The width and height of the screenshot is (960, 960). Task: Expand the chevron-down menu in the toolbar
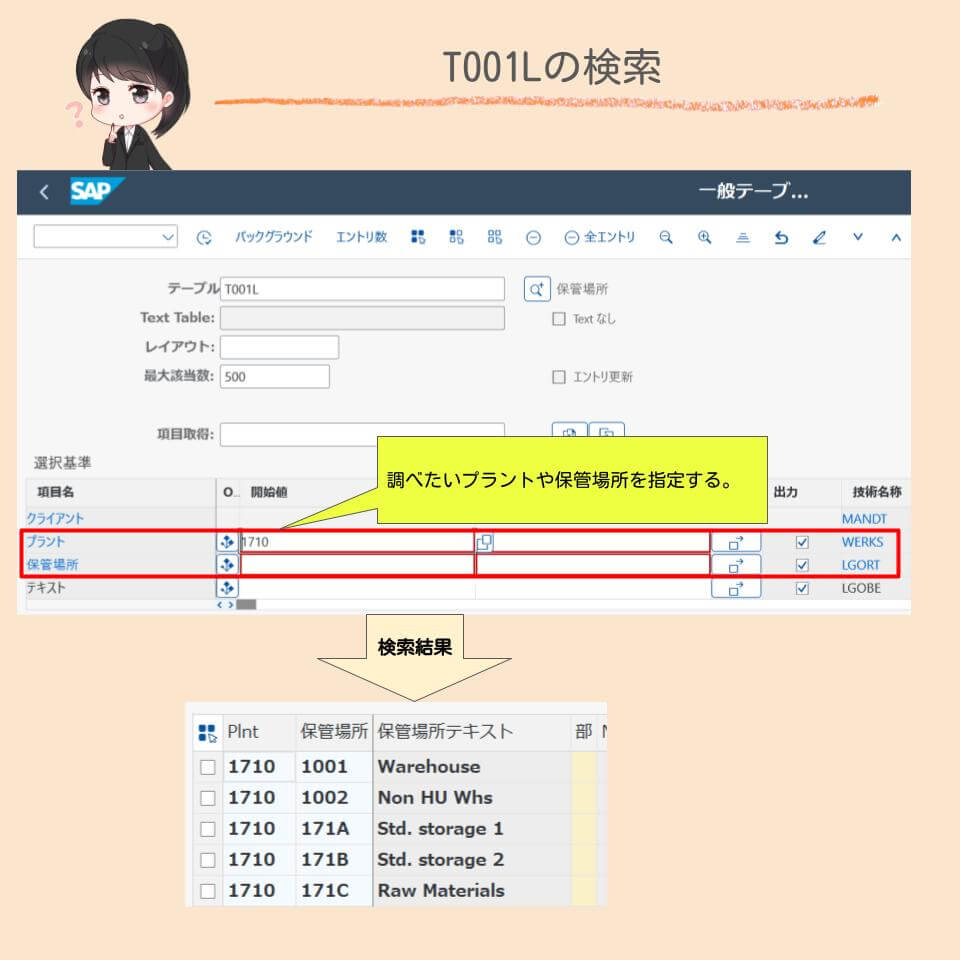859,237
